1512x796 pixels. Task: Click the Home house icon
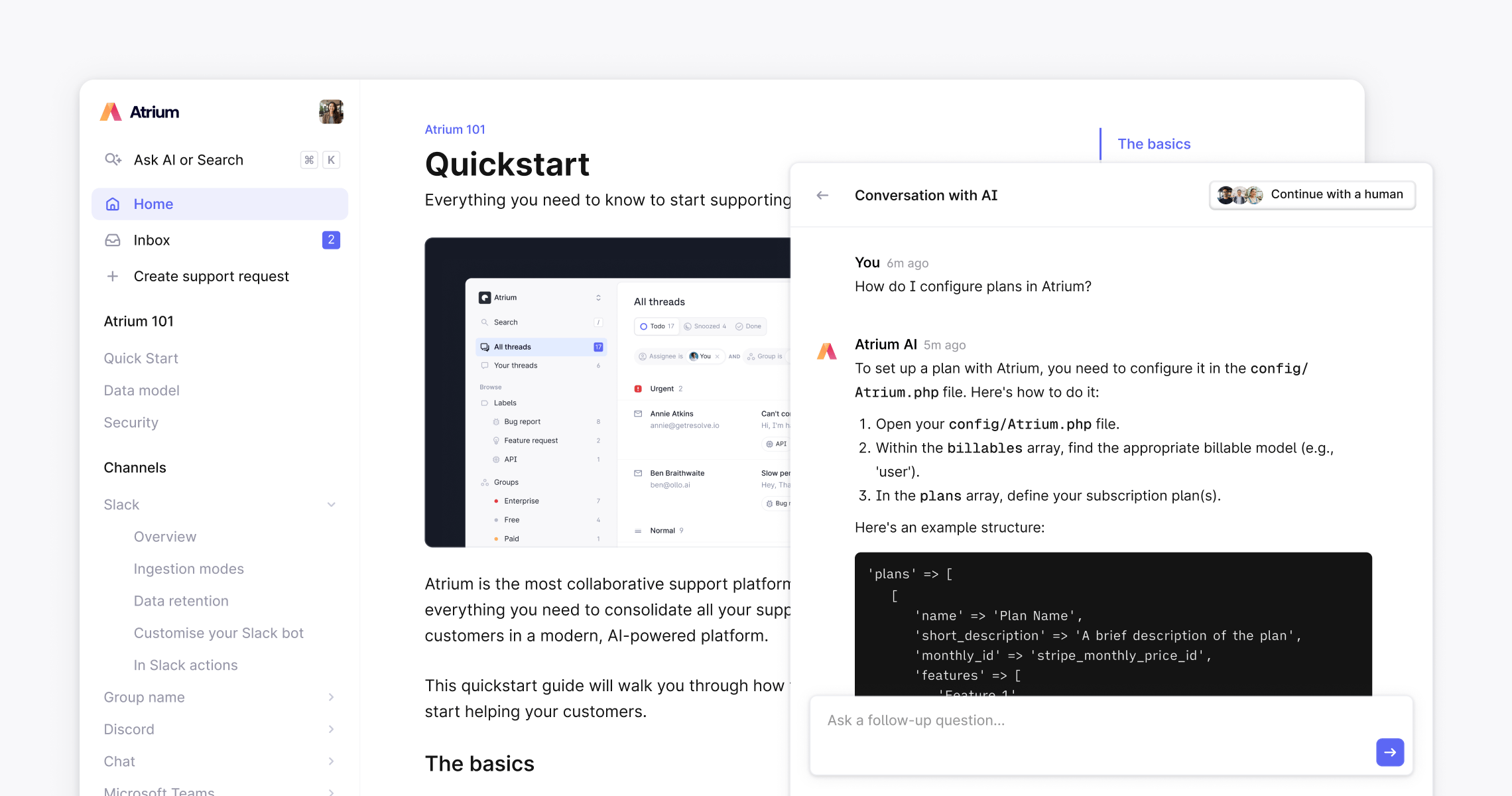(x=113, y=204)
